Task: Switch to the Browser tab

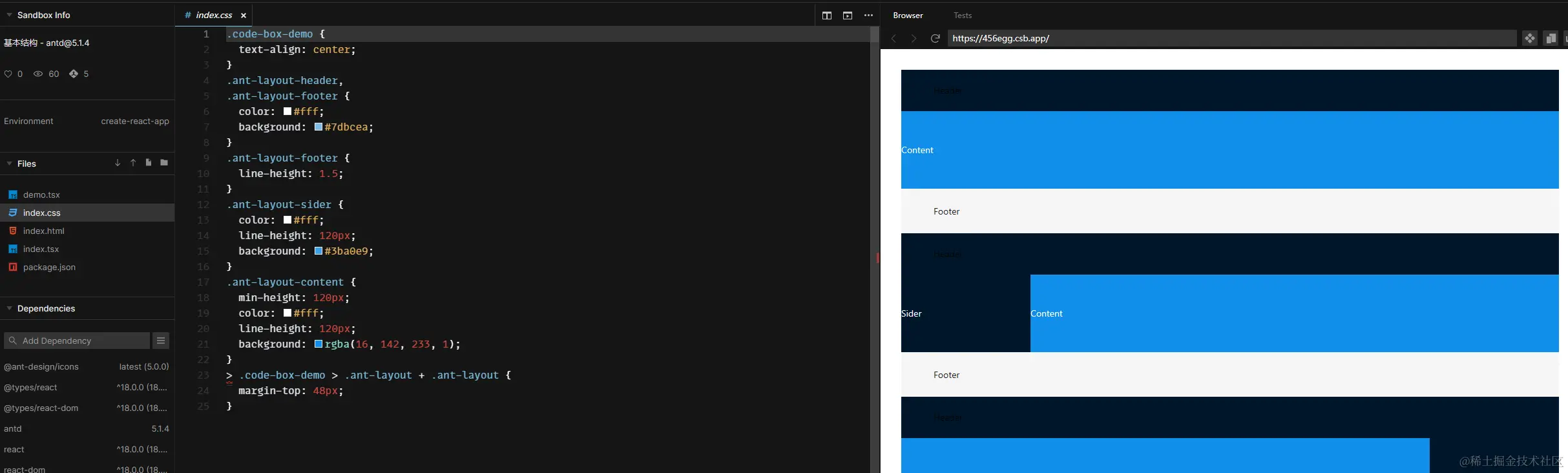Action: coord(908,16)
